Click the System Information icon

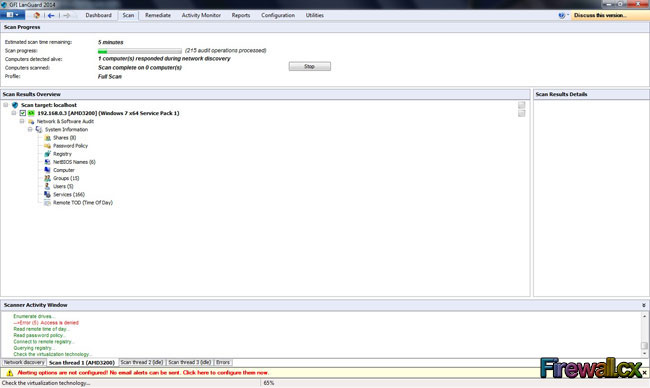tap(39, 129)
